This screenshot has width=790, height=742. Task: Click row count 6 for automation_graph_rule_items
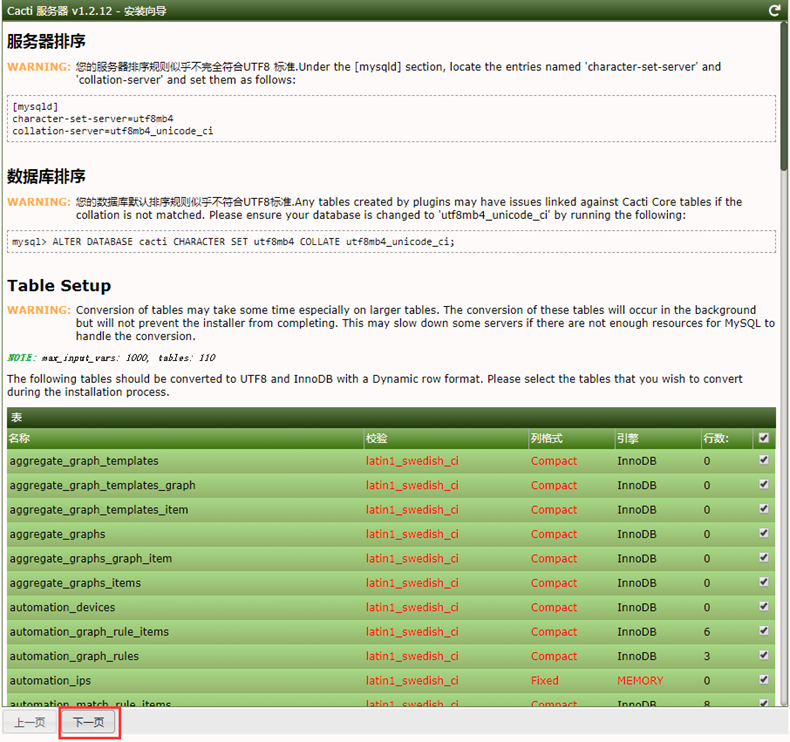[x=707, y=632]
